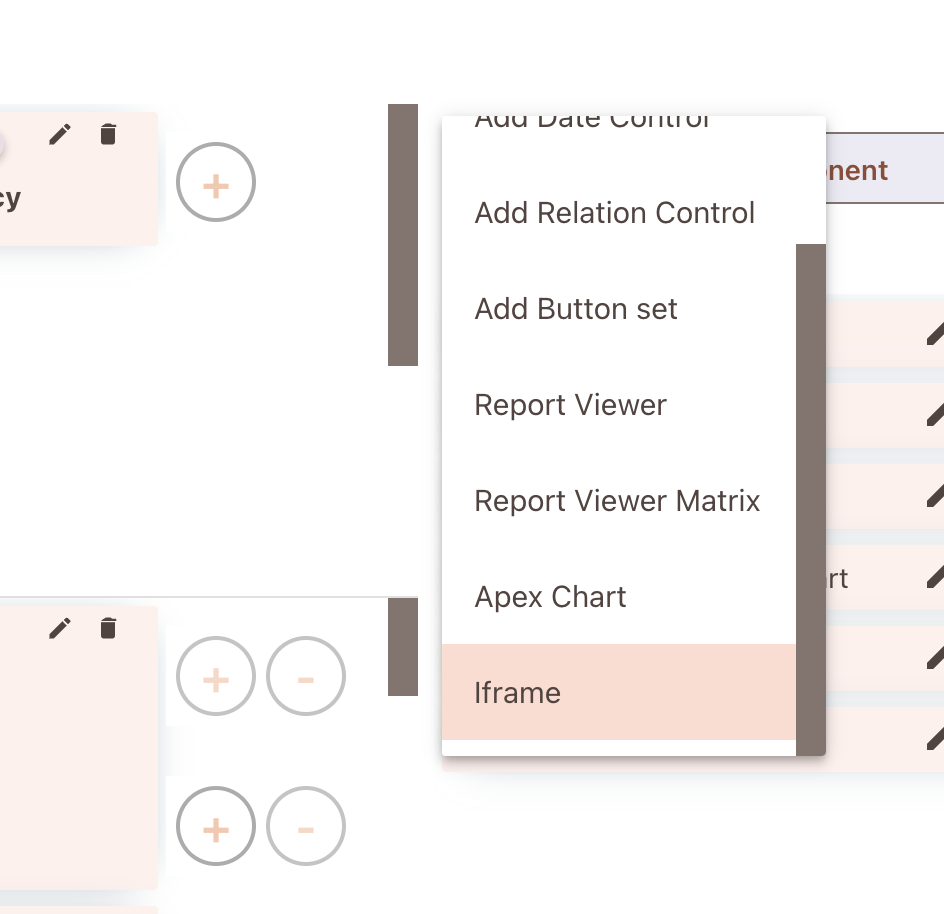Click the short brown scrollbar near lower card
The image size is (944, 914).
pos(403,647)
